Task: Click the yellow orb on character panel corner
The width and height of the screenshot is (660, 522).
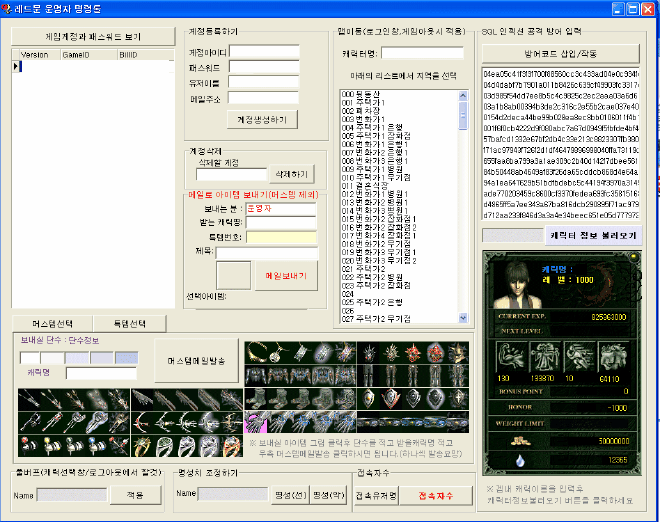Action: pos(633,256)
